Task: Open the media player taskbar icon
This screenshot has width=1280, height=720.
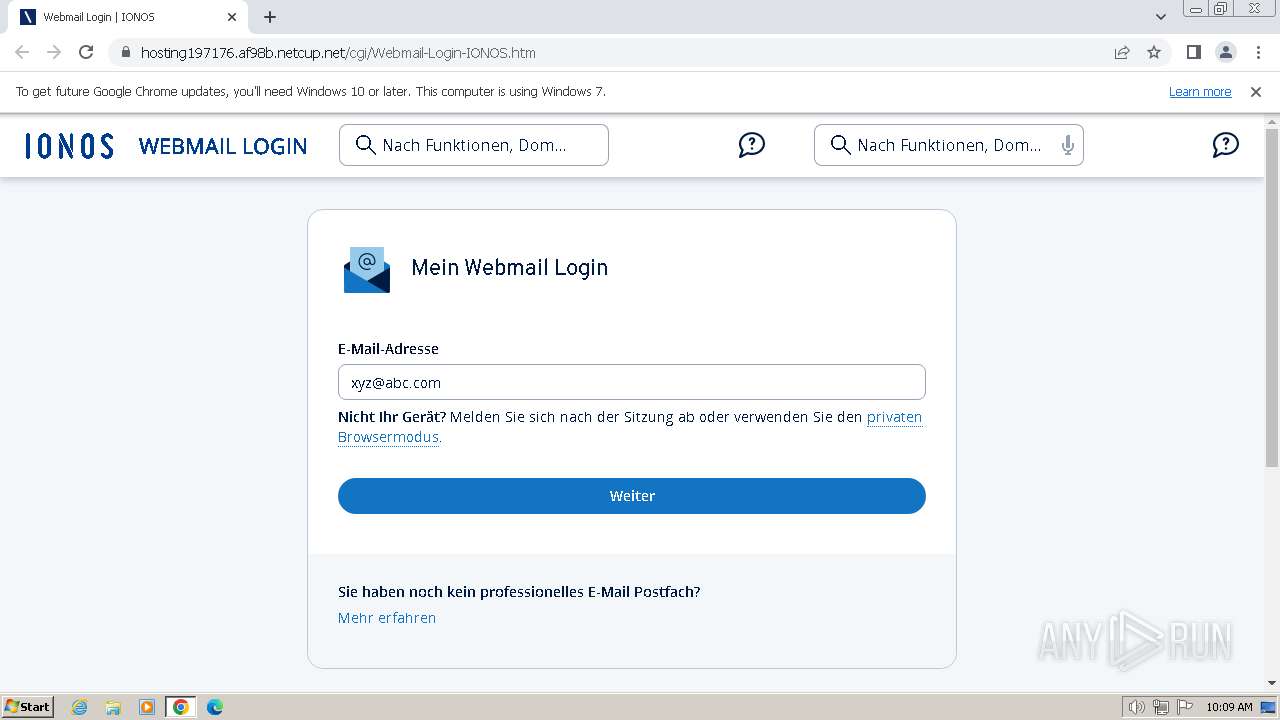Action: click(147, 707)
